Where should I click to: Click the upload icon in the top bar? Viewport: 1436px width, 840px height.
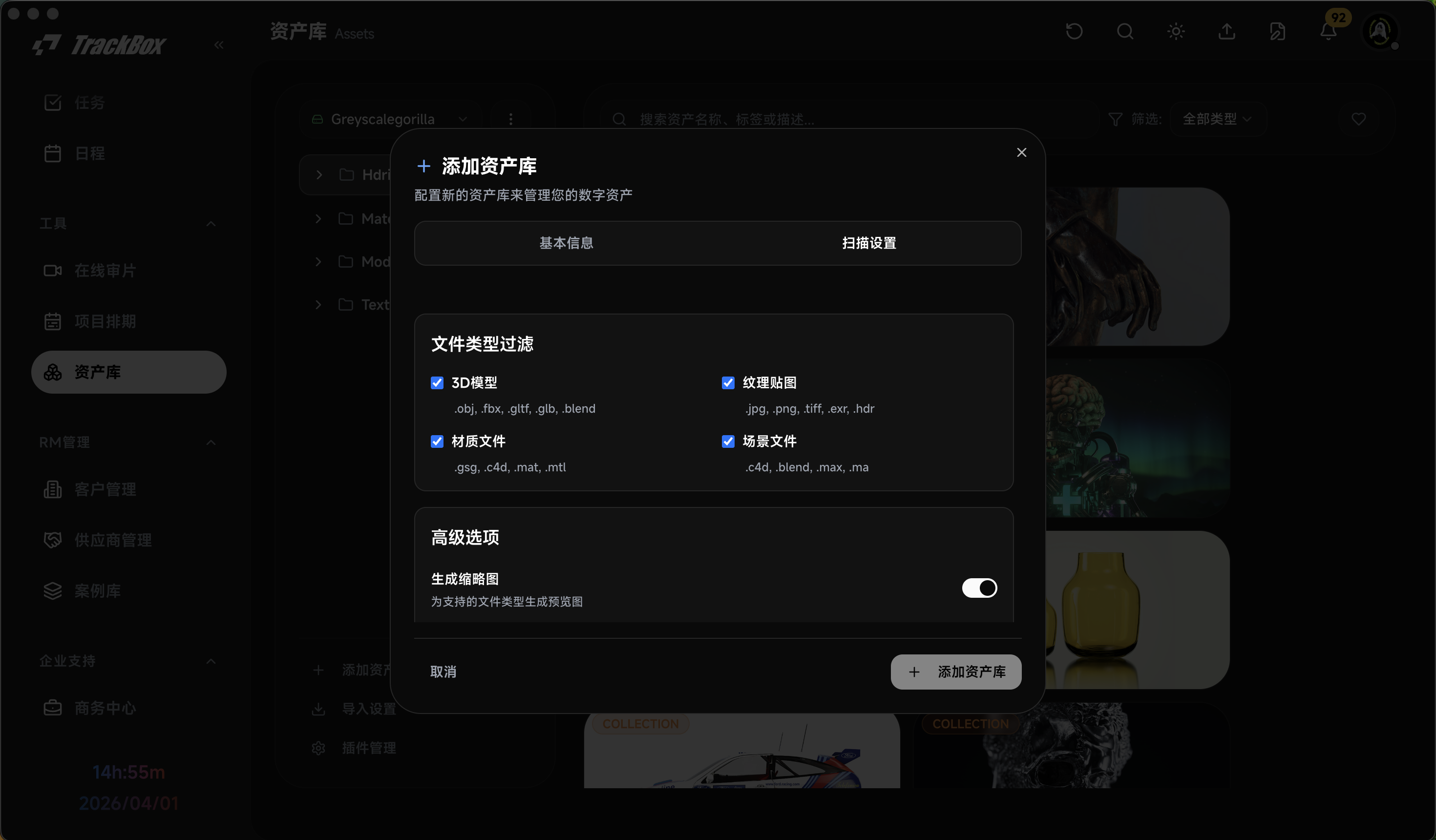coord(1226,31)
